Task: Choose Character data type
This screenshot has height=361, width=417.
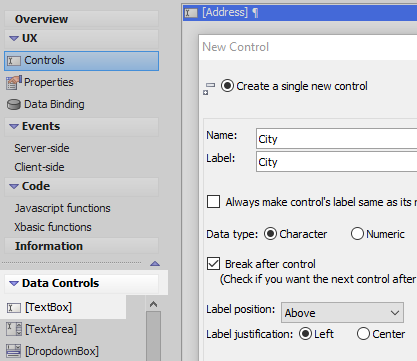Action: pos(270,234)
